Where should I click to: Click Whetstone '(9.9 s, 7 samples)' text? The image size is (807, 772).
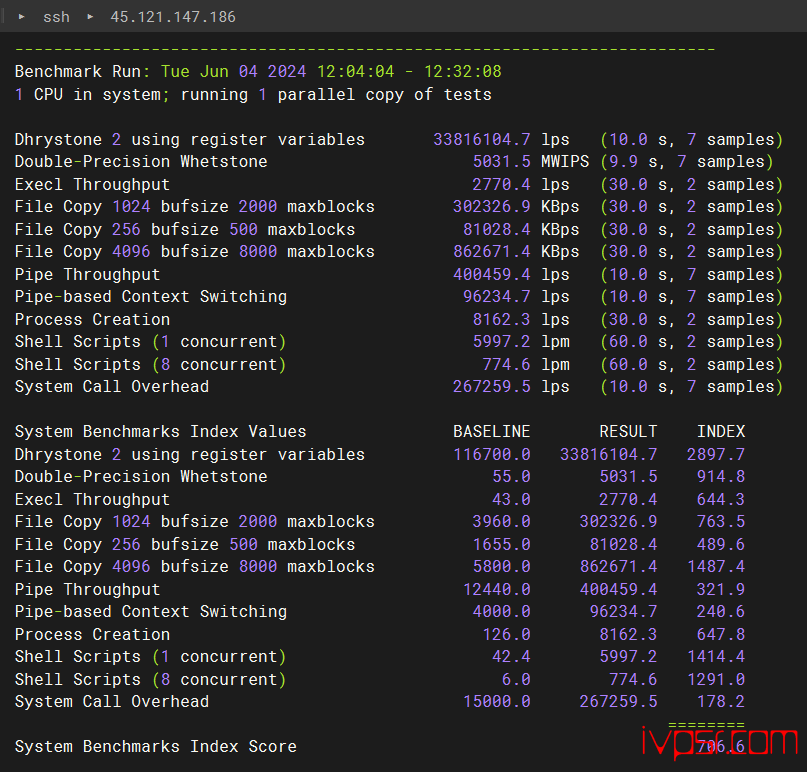point(687,162)
